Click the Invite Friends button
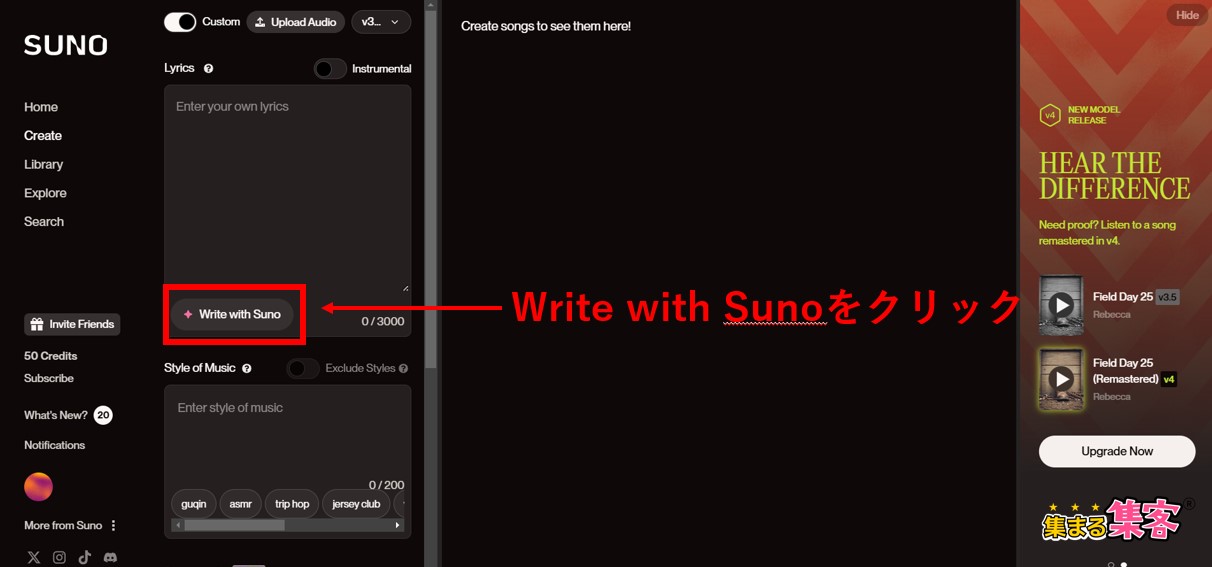Image resolution: width=1212 pixels, height=567 pixels. pyautogui.click(x=72, y=324)
